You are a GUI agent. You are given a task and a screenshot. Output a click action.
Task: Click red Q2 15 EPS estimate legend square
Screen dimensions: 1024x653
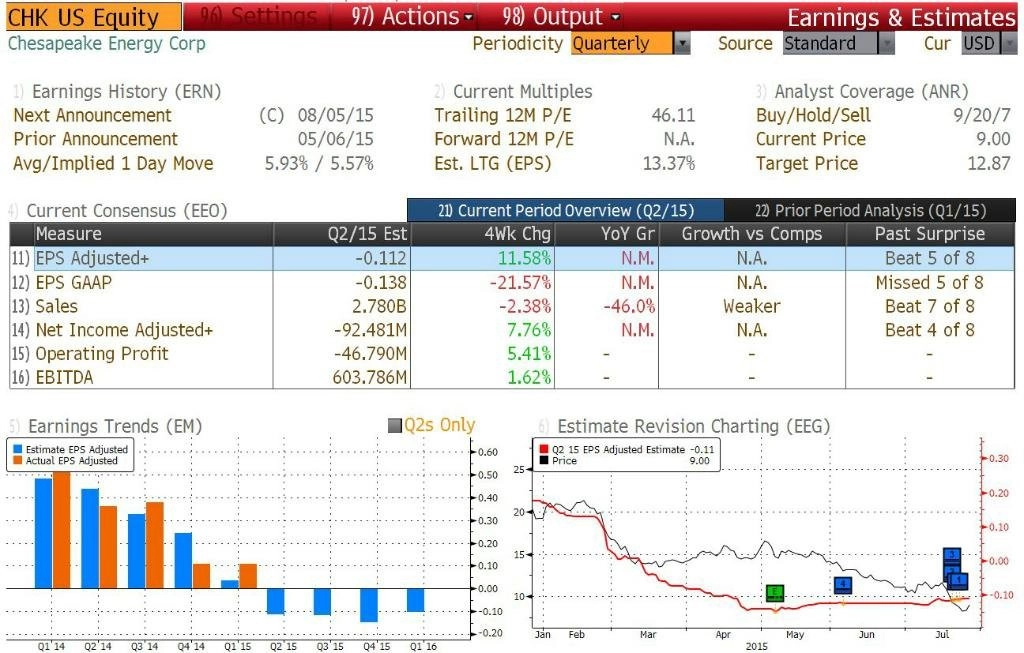(x=543, y=449)
